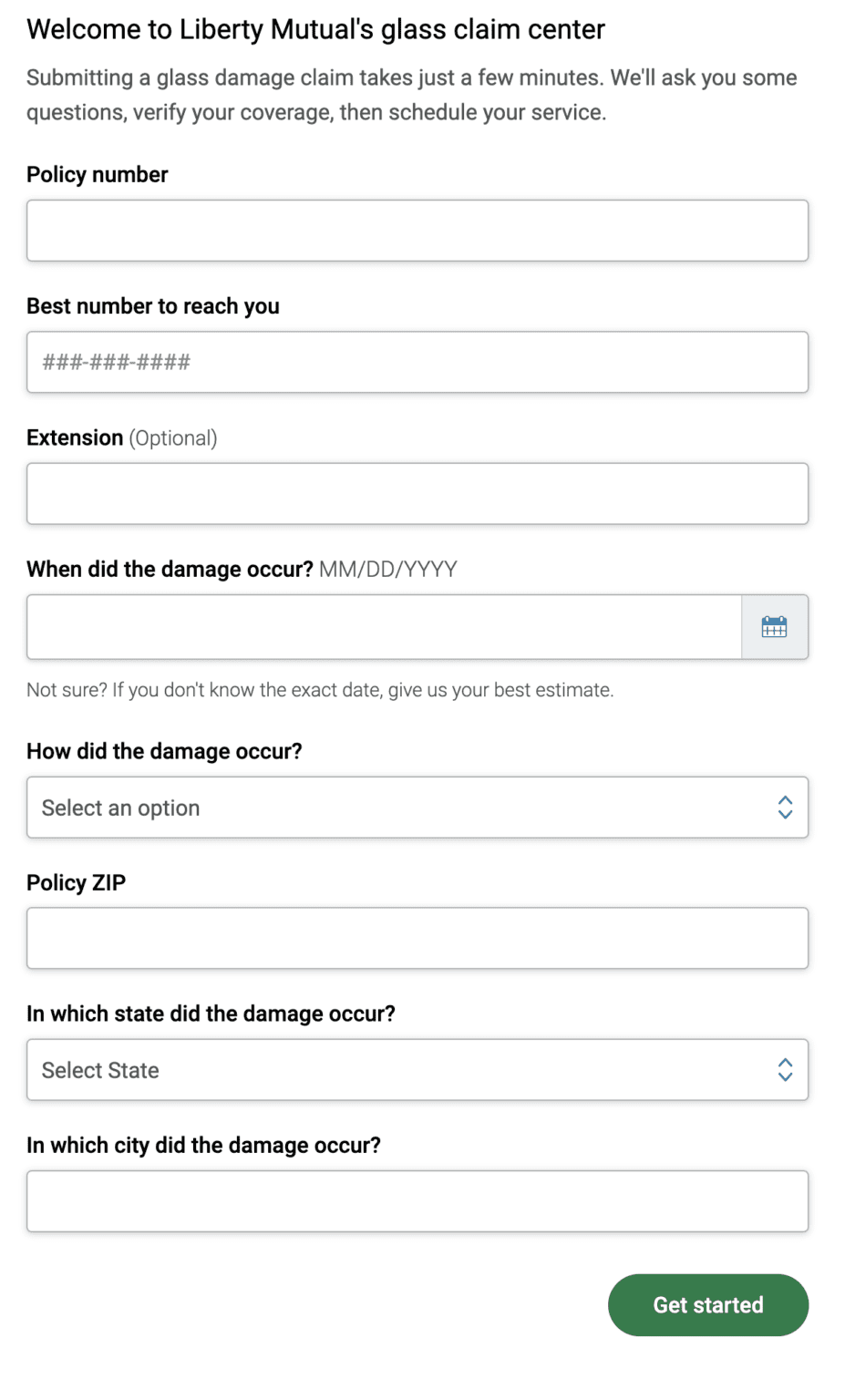Open the 'How did the damage occur?' dropdown
The image size is (845, 1400).
coord(417,808)
